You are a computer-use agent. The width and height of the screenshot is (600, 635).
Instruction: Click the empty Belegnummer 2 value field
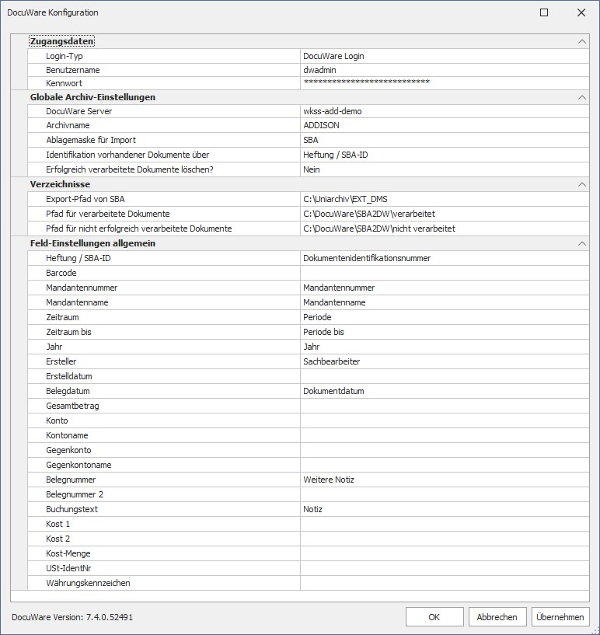445,494
